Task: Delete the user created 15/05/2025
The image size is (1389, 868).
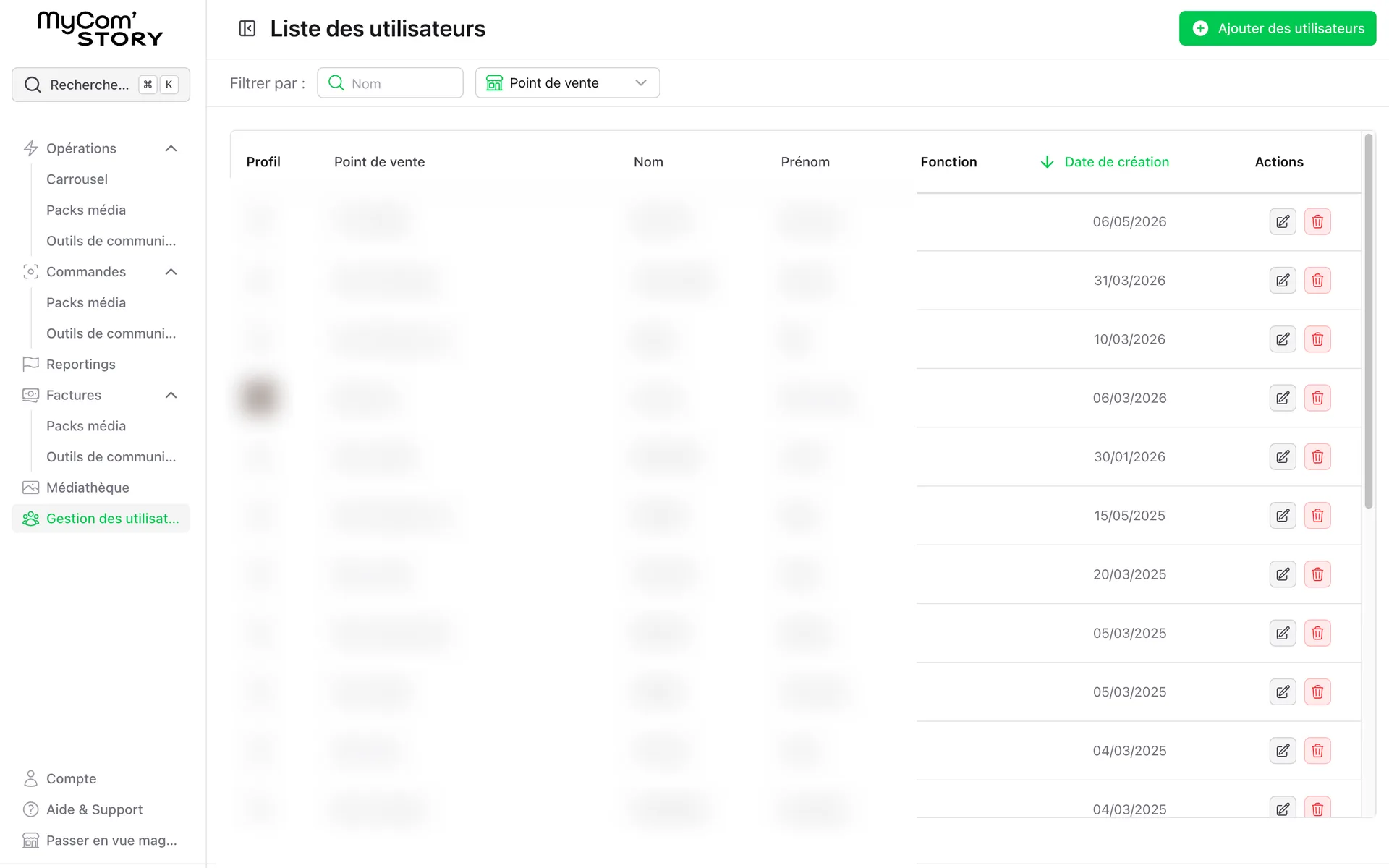Action: coord(1317,515)
